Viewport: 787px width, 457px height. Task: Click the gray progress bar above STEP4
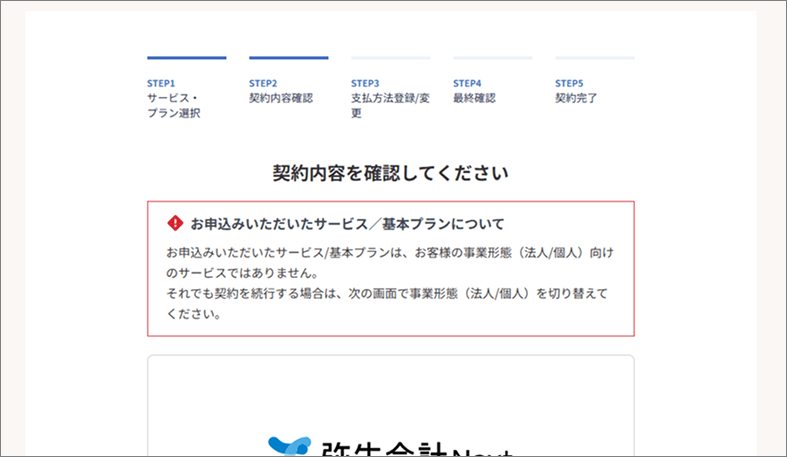[x=492, y=58]
